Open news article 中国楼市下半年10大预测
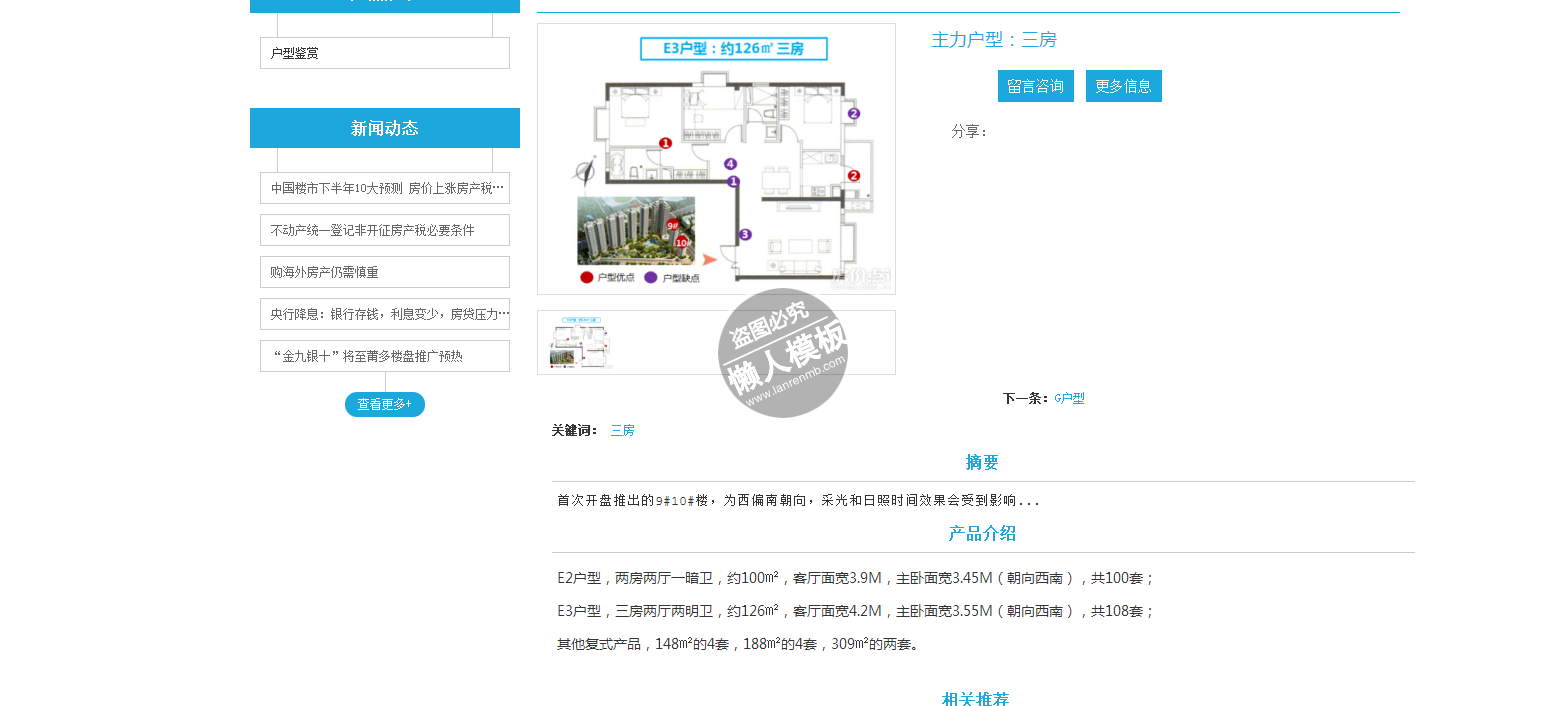The height and width of the screenshot is (706, 1566). point(384,188)
